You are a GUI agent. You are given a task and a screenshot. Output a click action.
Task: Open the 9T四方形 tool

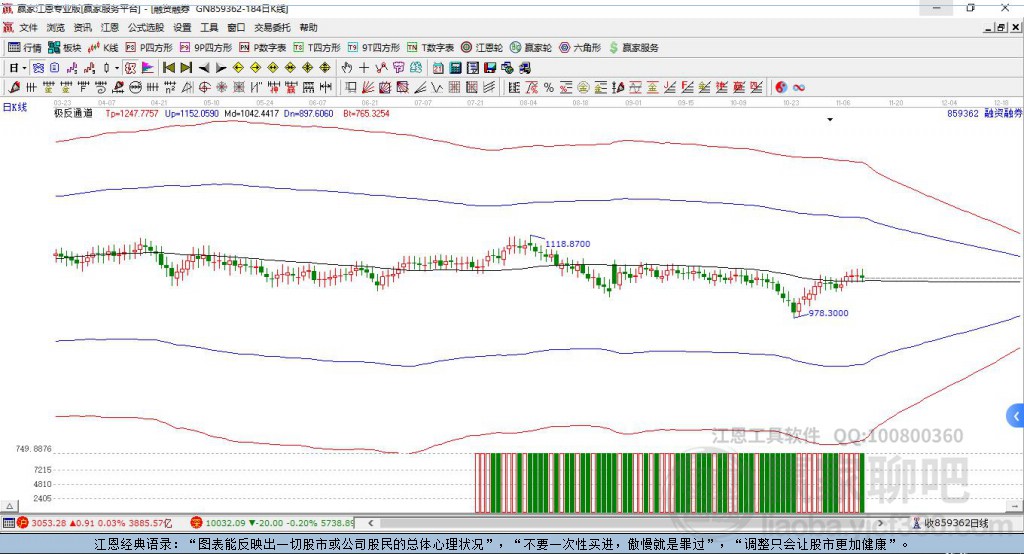pyautogui.click(x=374, y=48)
